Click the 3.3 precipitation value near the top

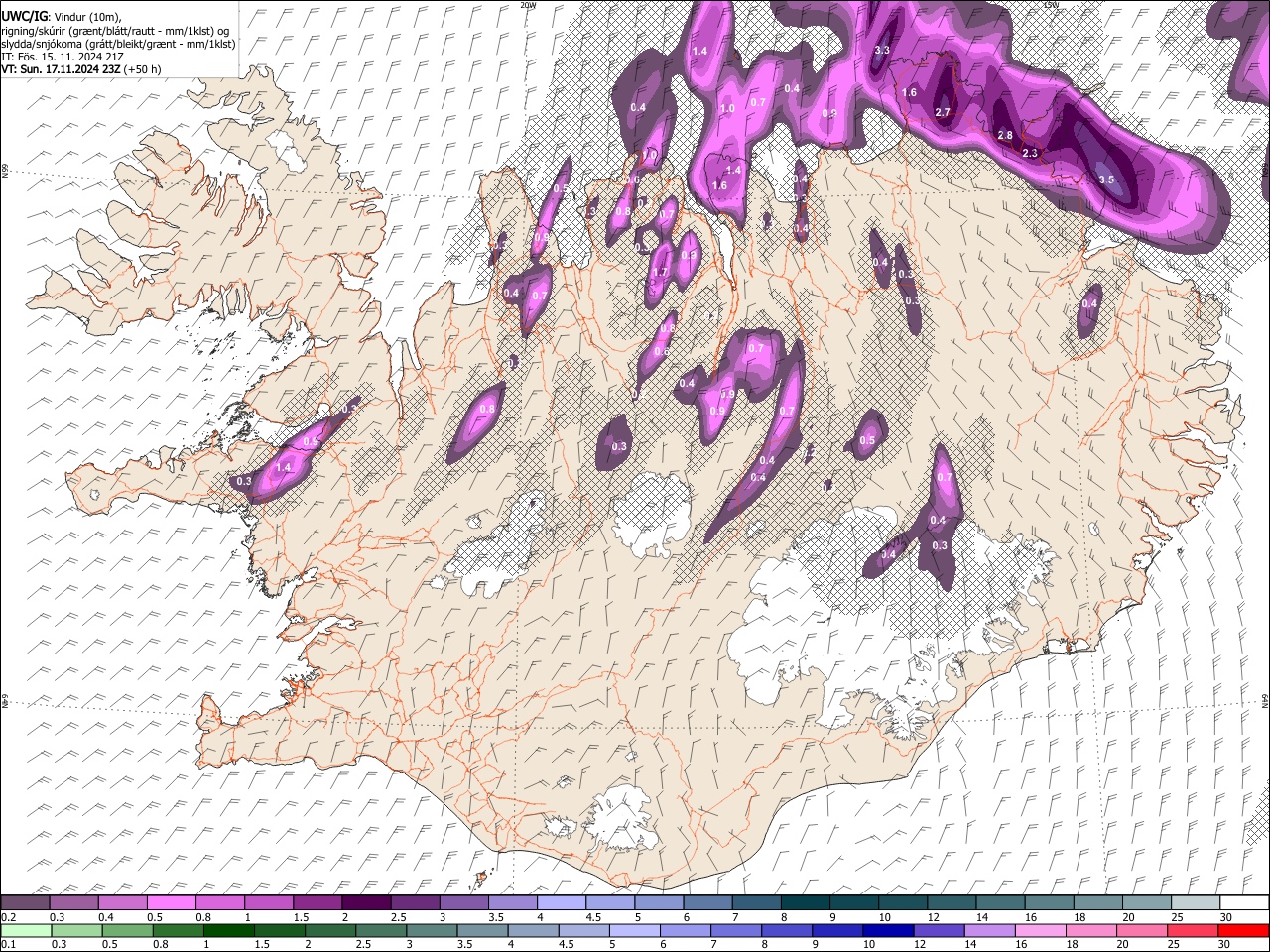pos(882,50)
